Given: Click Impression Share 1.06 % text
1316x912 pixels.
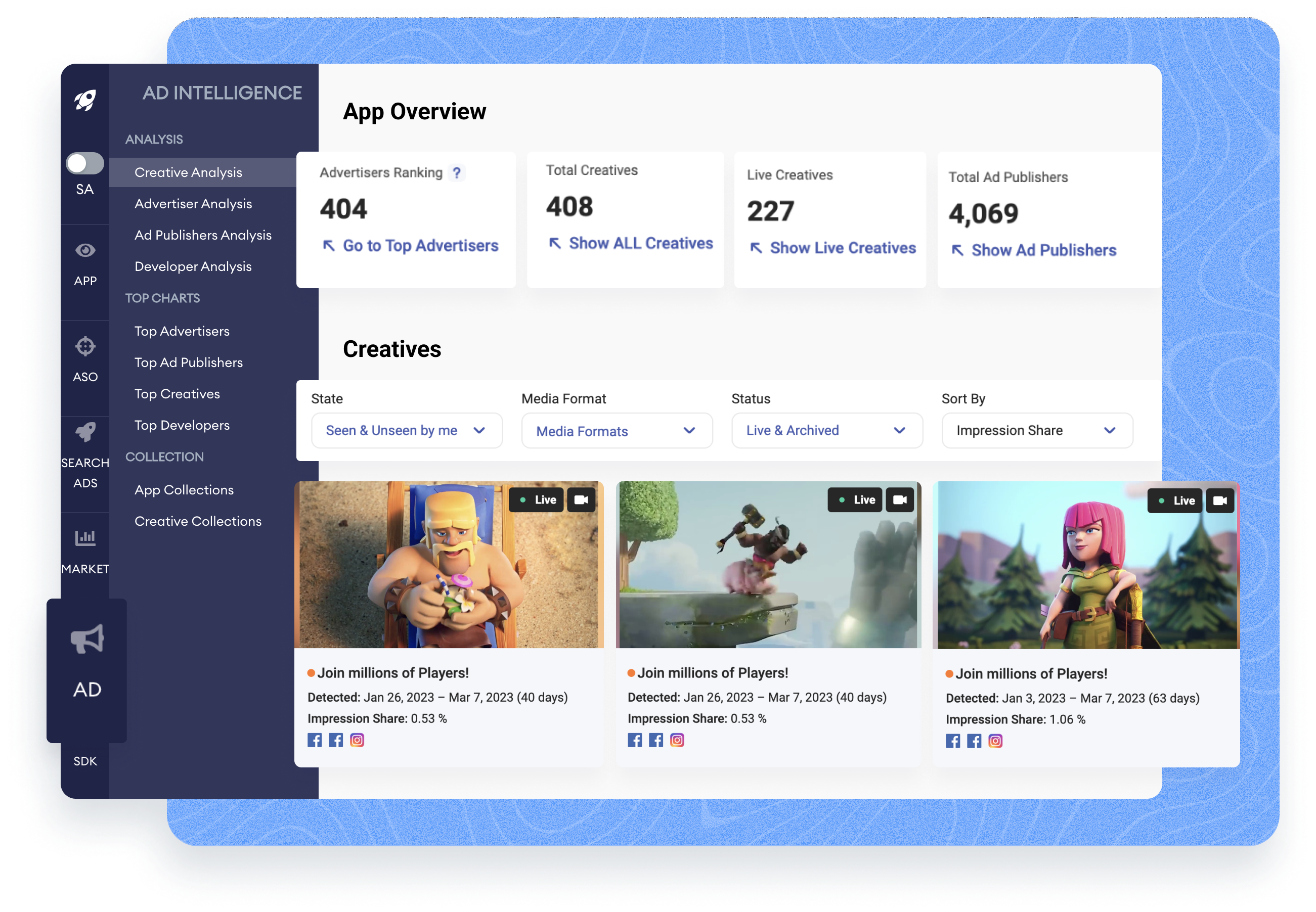Looking at the screenshot, I should tap(1016, 720).
